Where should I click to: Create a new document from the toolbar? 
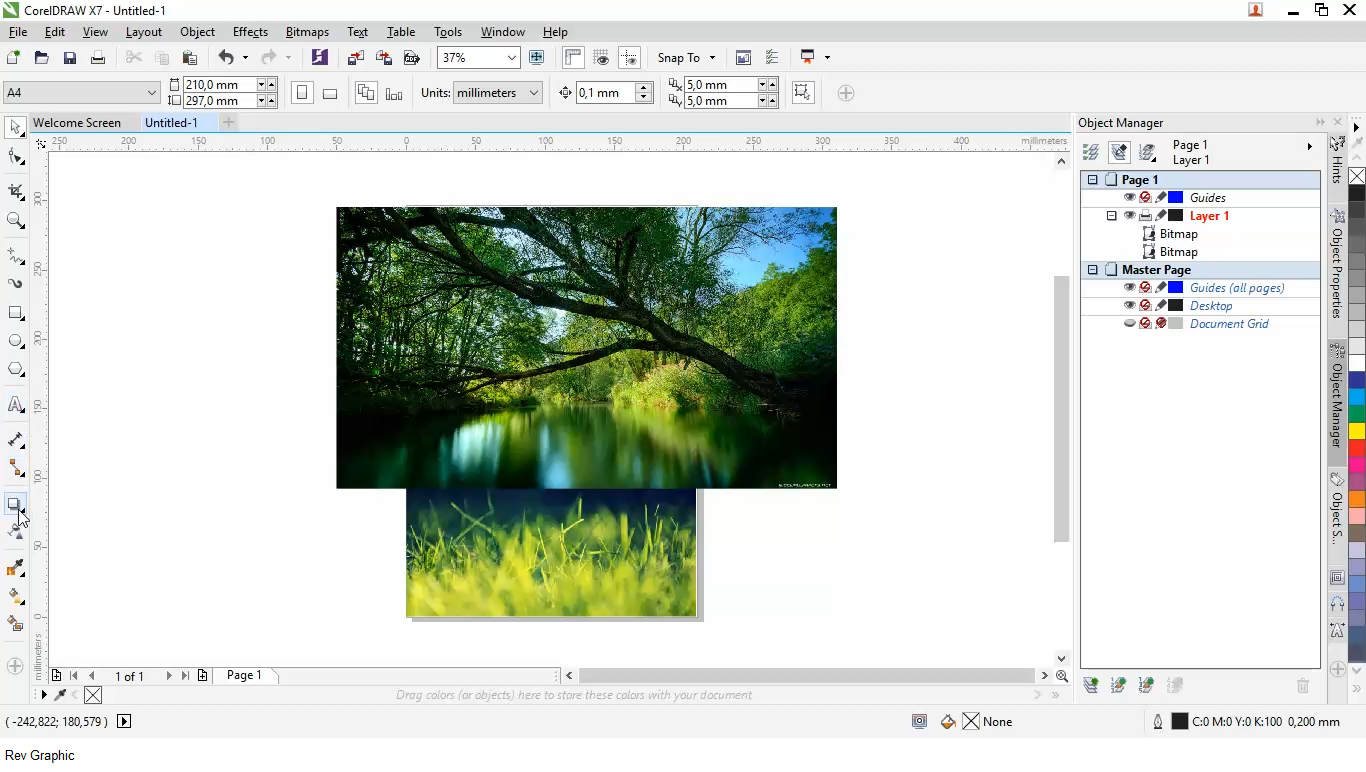[14, 58]
